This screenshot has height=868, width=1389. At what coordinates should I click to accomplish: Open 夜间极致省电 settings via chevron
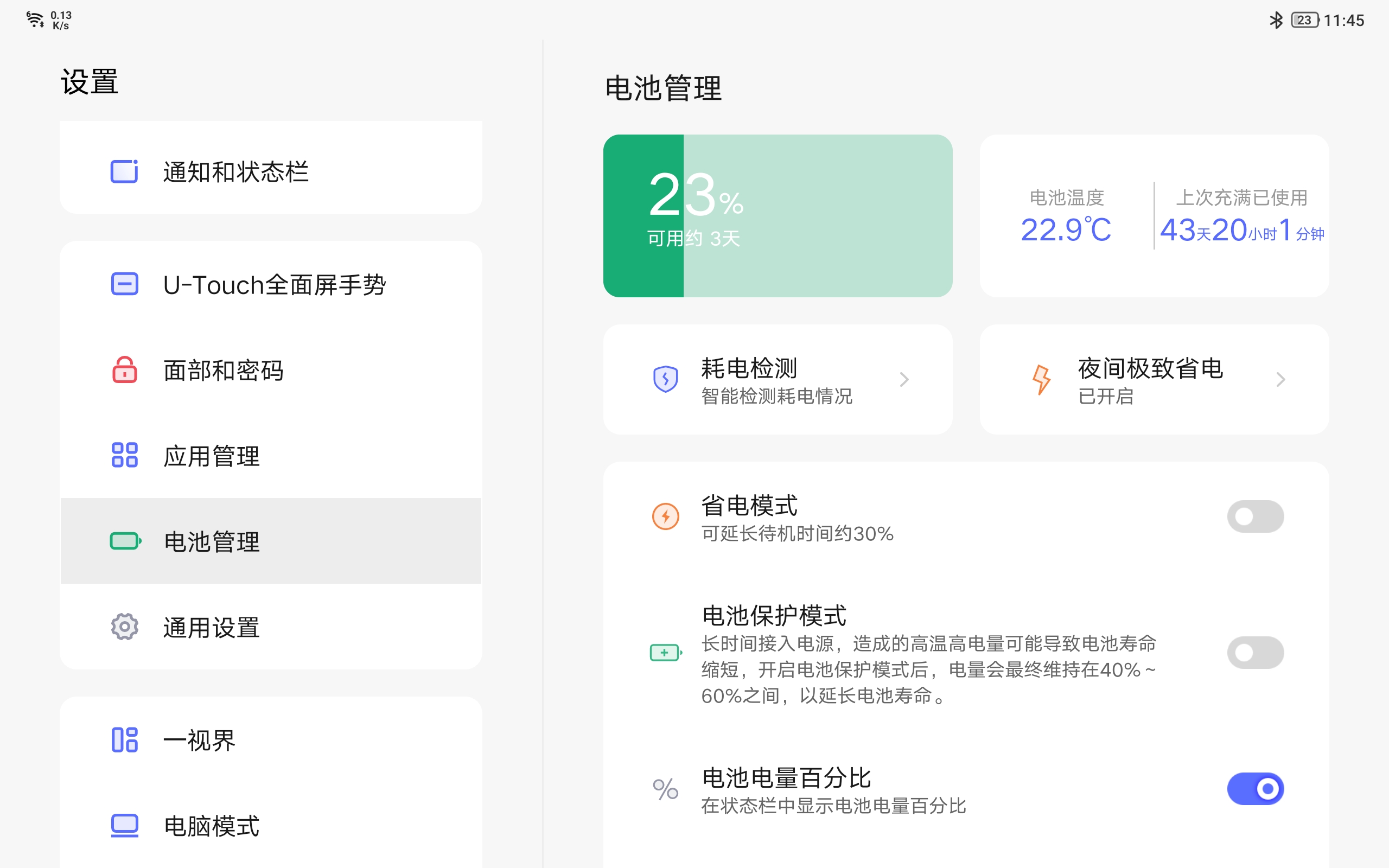1282,379
